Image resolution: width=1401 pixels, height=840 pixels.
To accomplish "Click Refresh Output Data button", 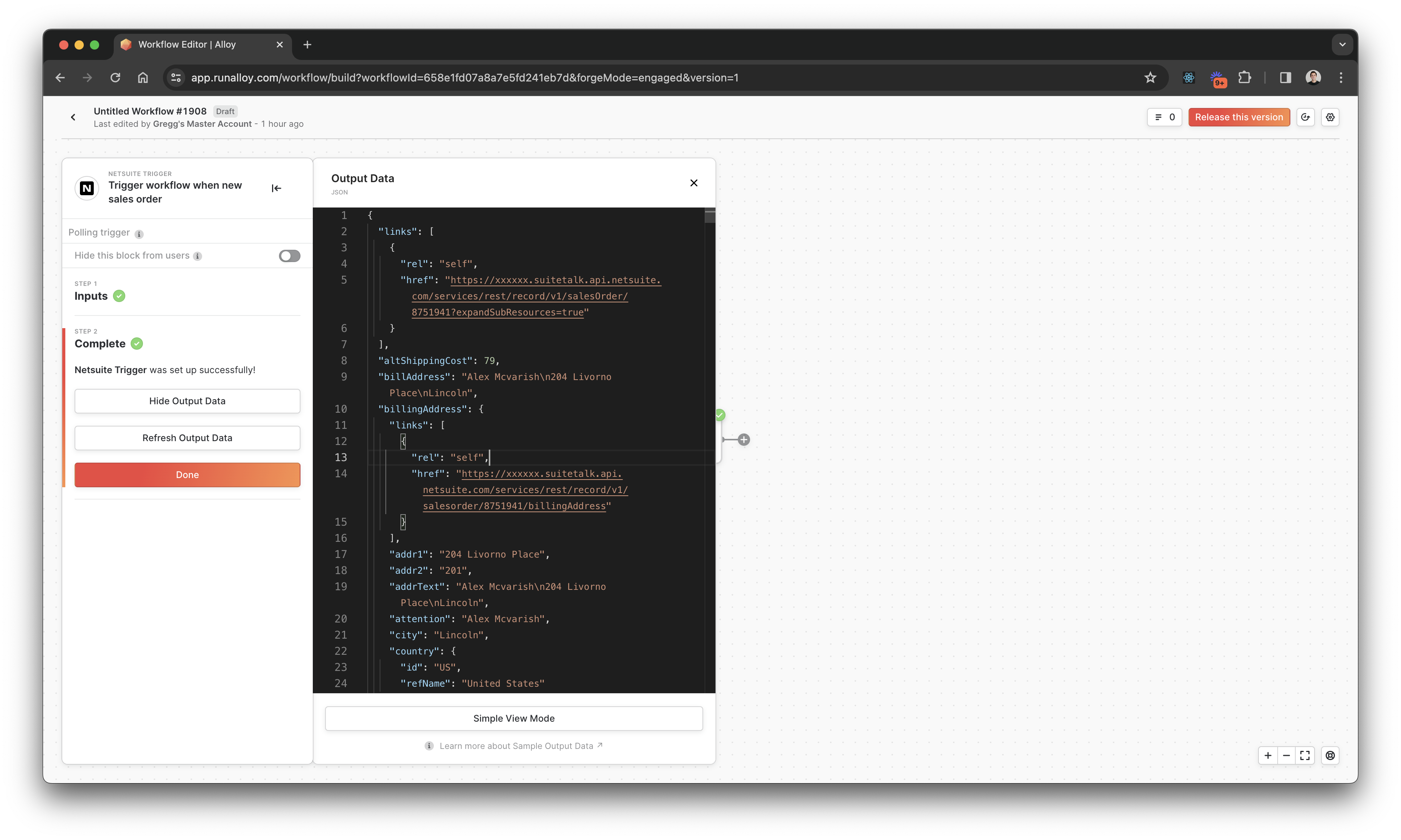I will 188,438.
